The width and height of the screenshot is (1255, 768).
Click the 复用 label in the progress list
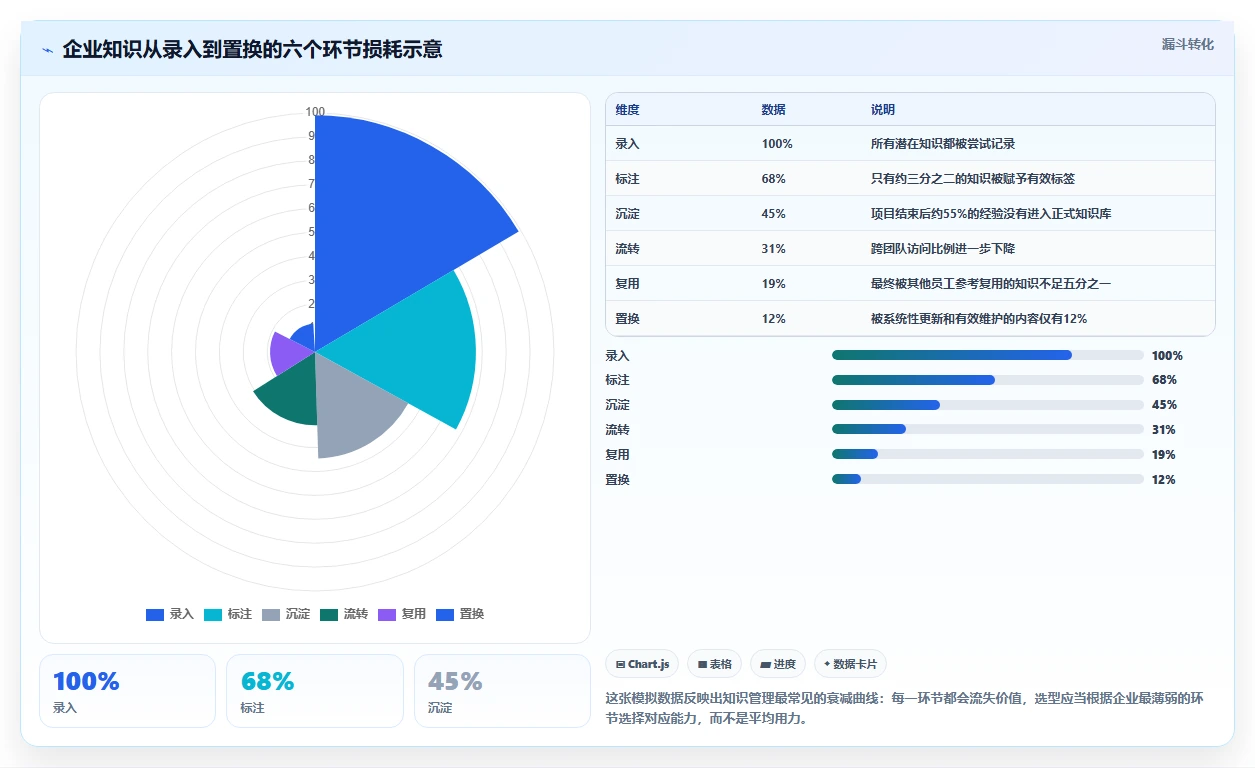pos(617,455)
